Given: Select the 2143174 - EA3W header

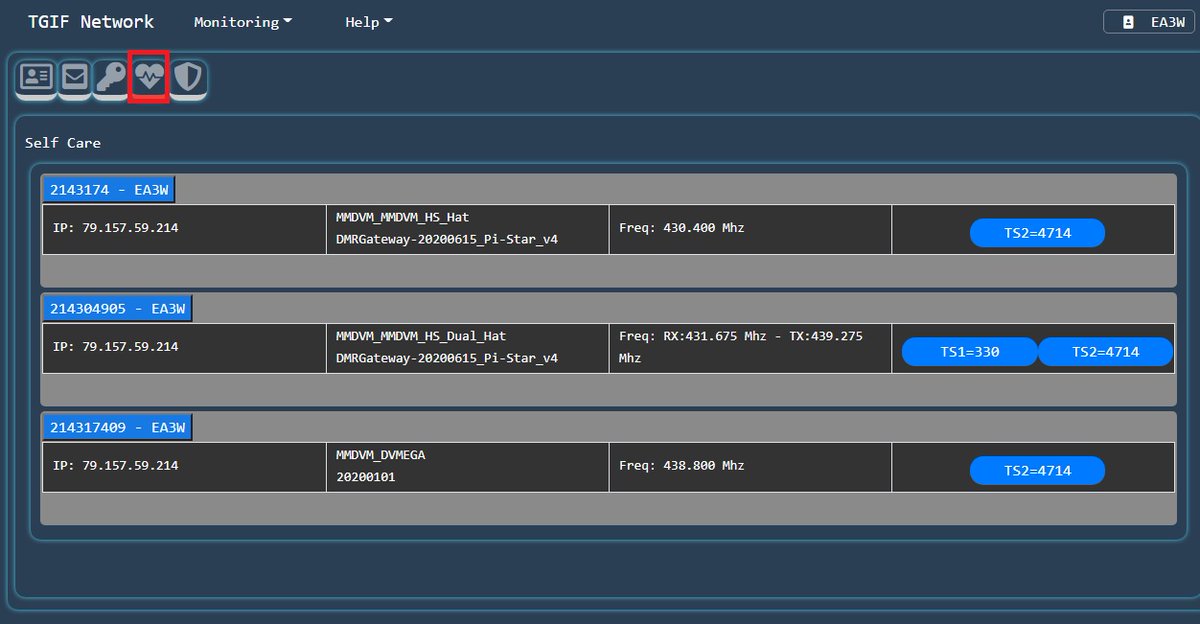Looking at the screenshot, I should point(110,190).
